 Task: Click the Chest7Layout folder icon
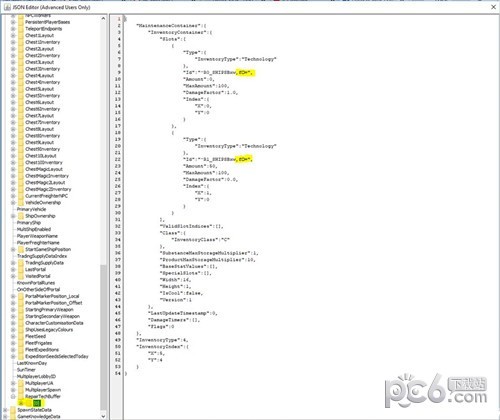coord(21,116)
